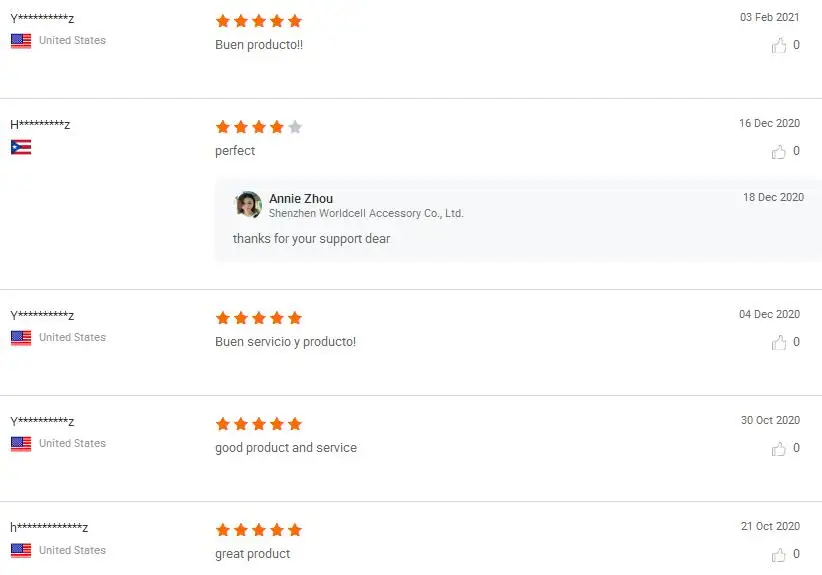Click the five-star rating above 'great product'
Screen dimensions: 822x575
tap(258, 530)
